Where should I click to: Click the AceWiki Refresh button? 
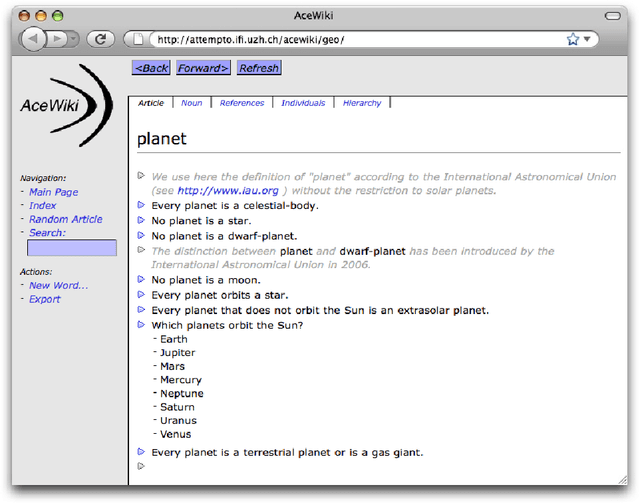coord(259,68)
